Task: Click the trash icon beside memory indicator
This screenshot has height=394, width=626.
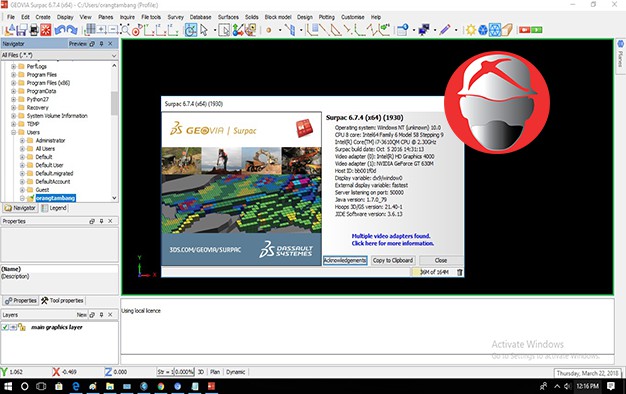Action: pyautogui.click(x=460, y=272)
